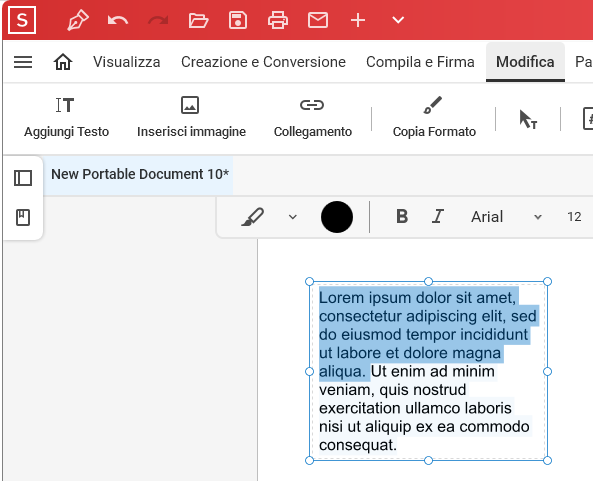Switch to the Visualizza tab
Screen dimensions: 593x481
(127, 62)
